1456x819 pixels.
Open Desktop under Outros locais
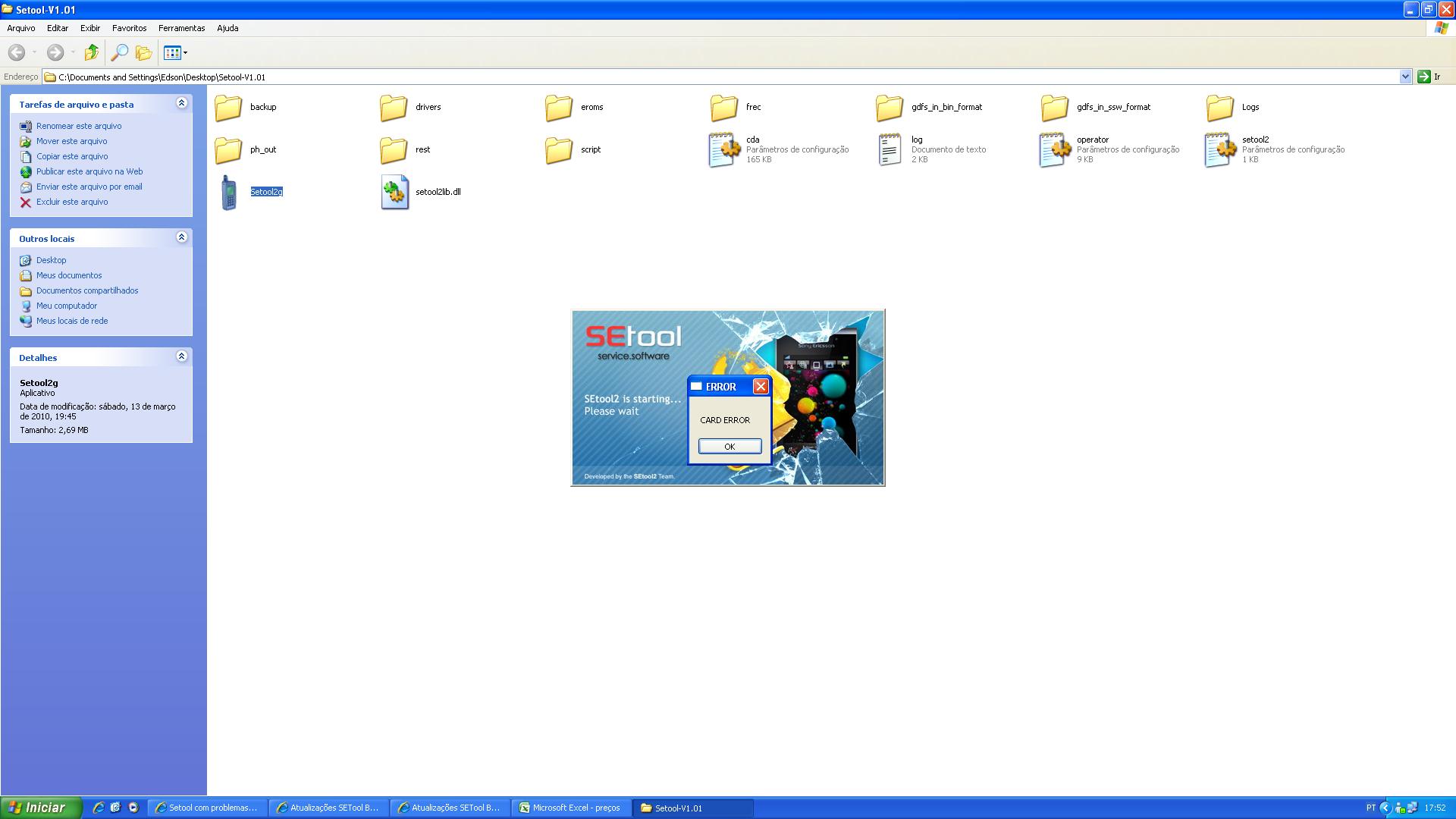pos(51,260)
